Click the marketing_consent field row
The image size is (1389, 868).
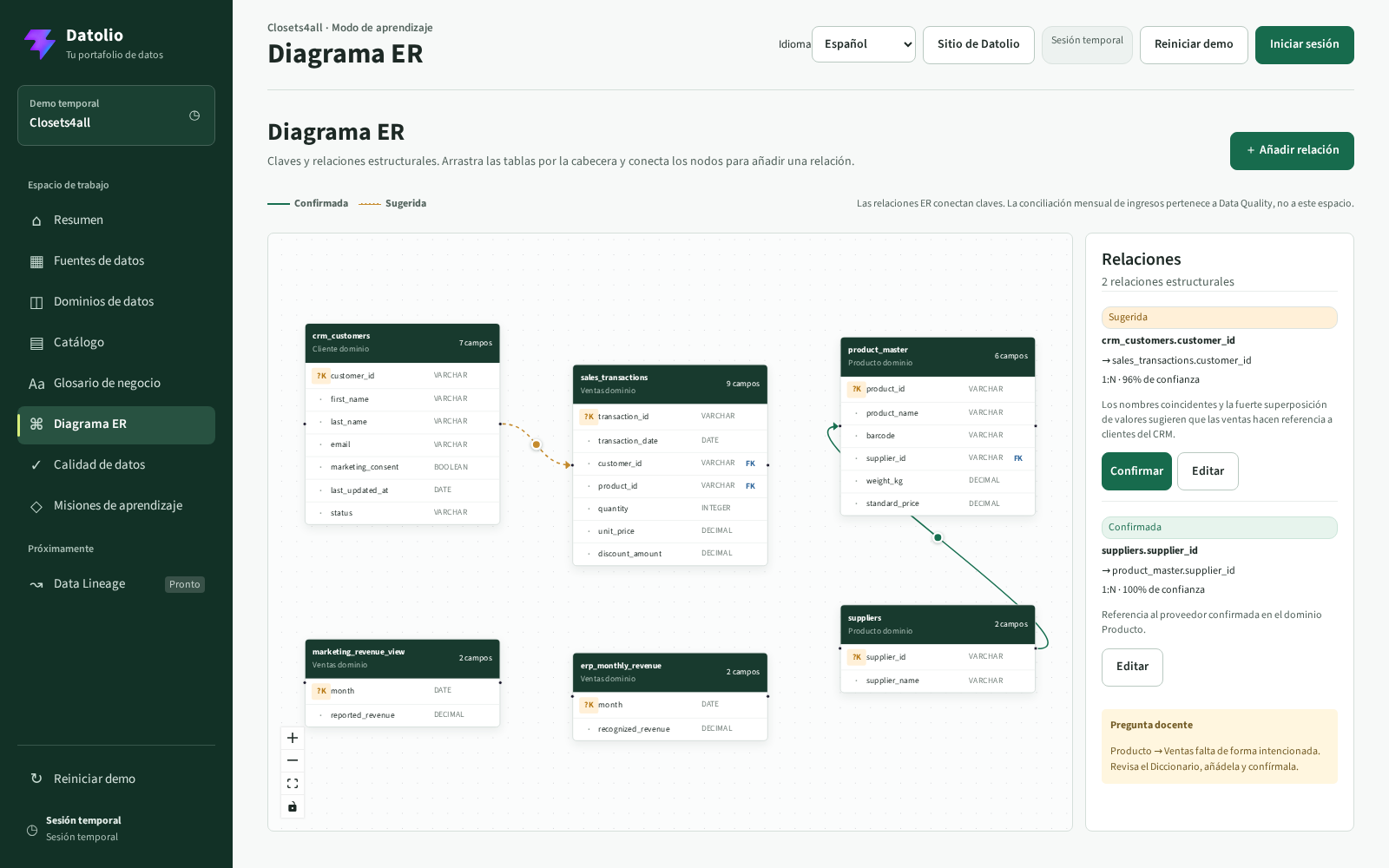point(402,467)
